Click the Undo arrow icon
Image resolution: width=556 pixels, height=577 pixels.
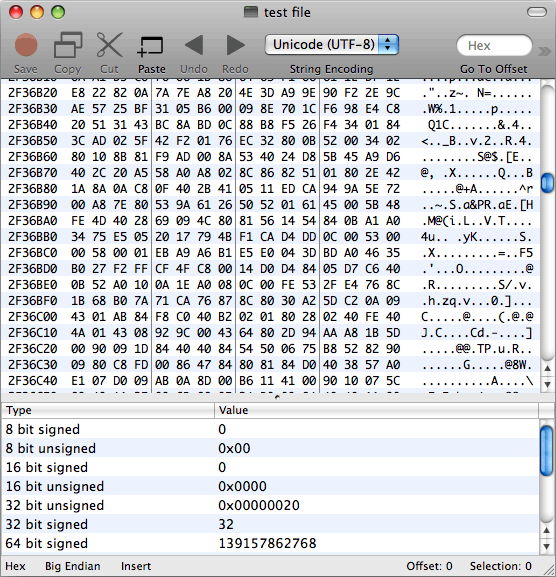coord(194,45)
